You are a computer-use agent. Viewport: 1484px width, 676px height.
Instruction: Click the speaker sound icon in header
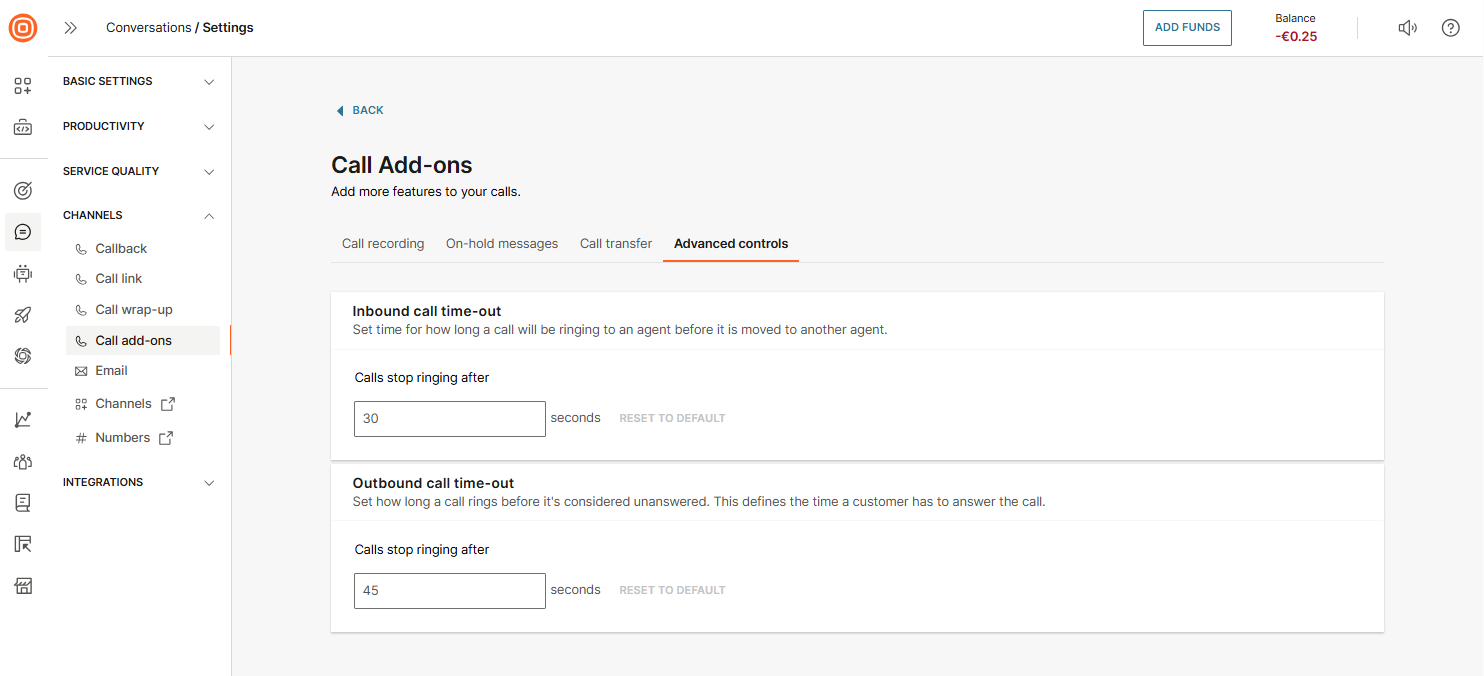pos(1407,28)
